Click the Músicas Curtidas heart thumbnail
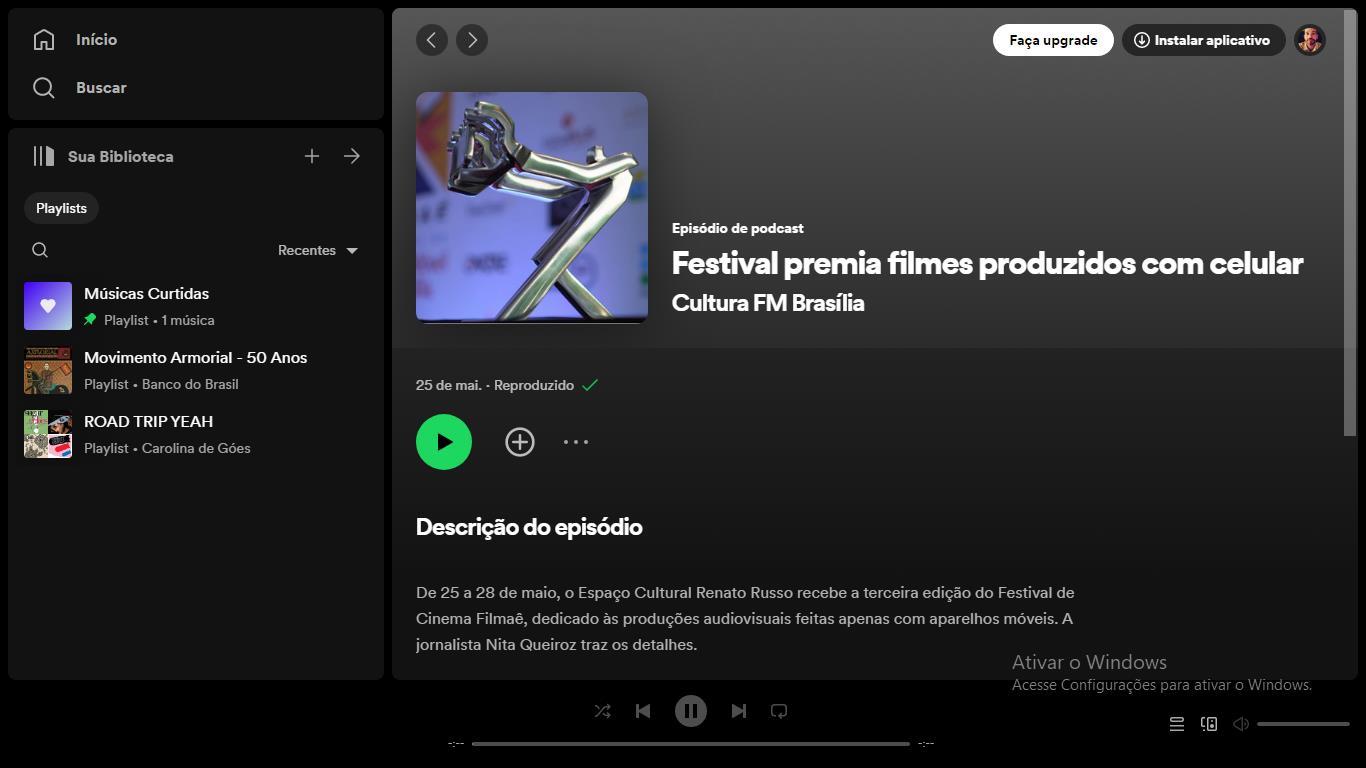Viewport: 1366px width, 768px height. click(48, 306)
